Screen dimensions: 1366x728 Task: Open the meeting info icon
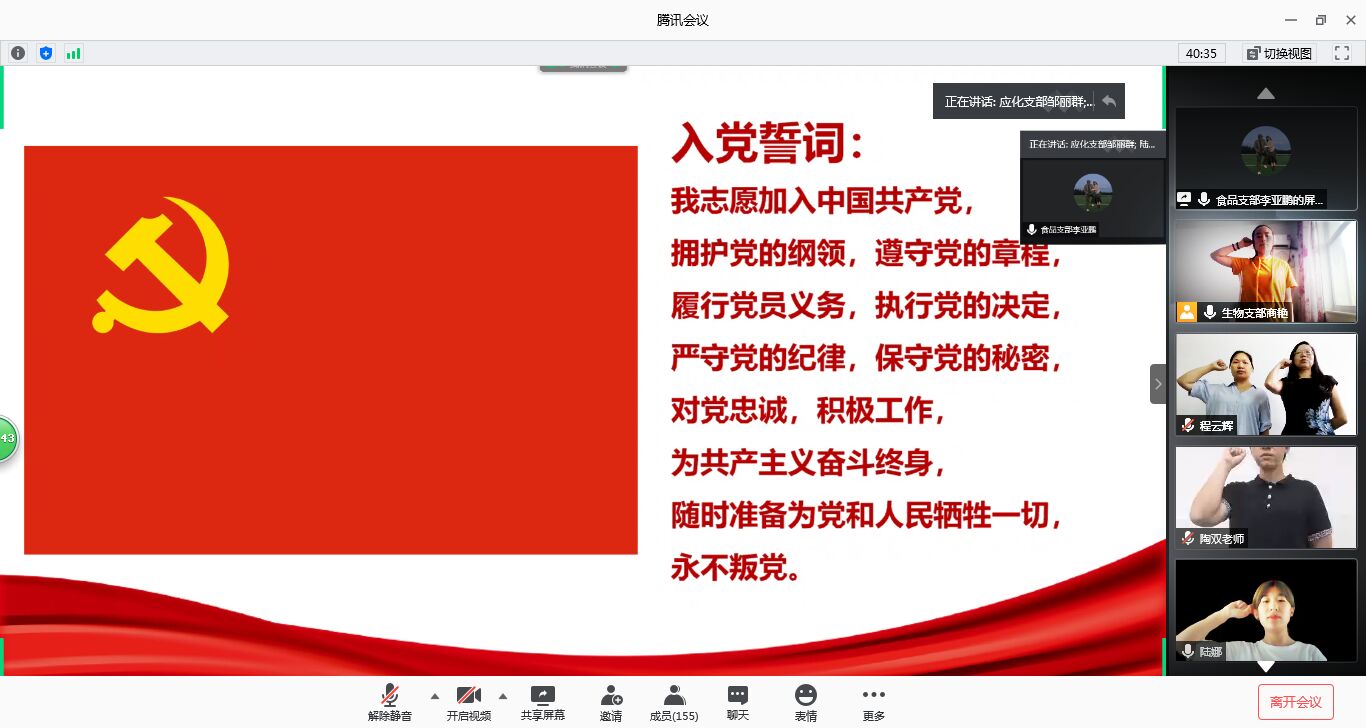point(18,53)
